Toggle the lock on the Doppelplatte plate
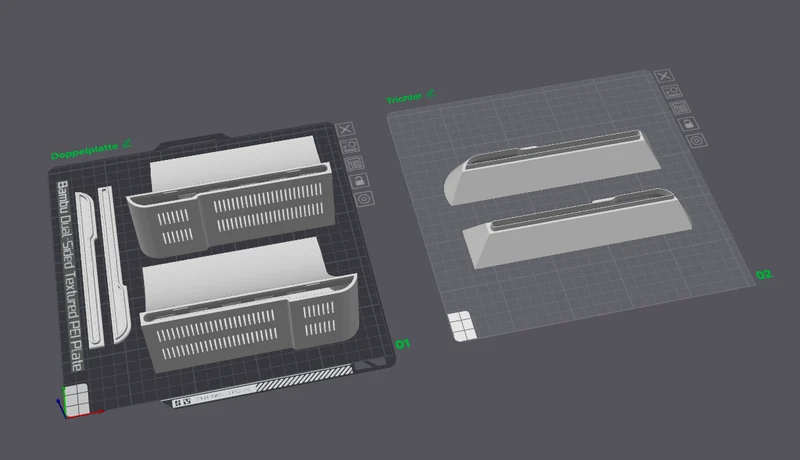Image resolution: width=800 pixels, height=460 pixels. 359,181
